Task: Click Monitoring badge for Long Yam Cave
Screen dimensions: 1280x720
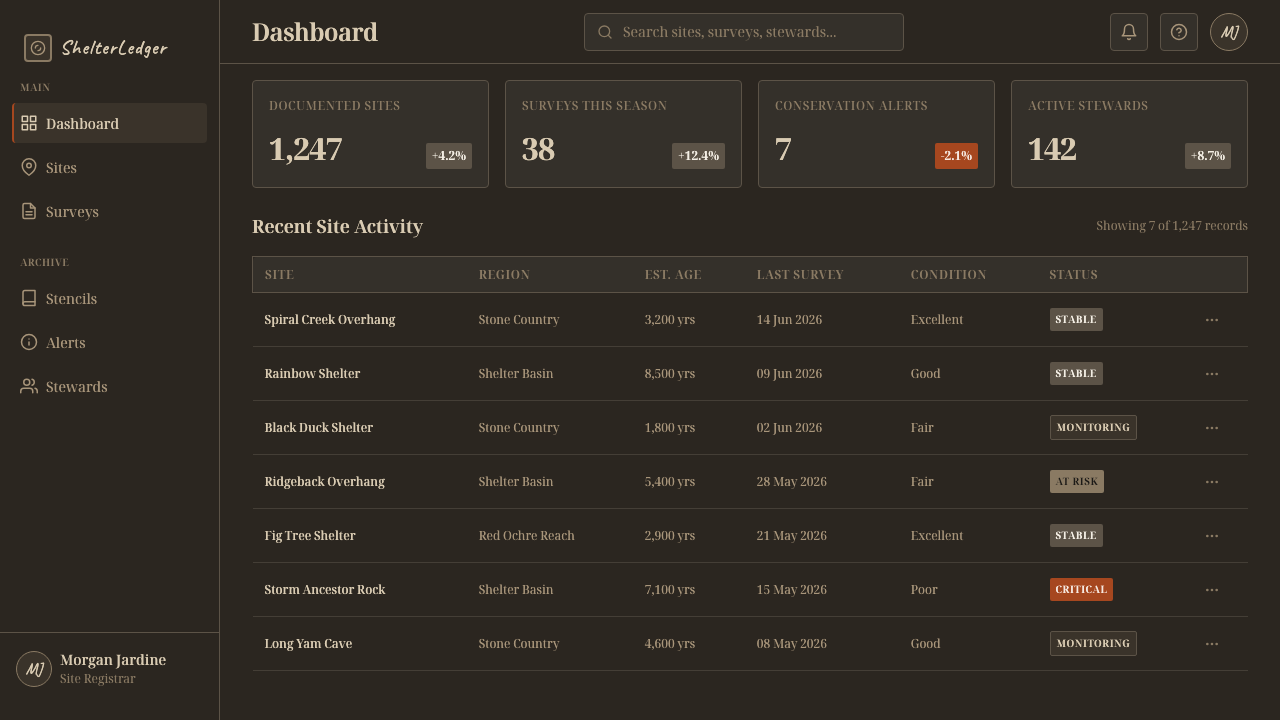Action: 1093,644
